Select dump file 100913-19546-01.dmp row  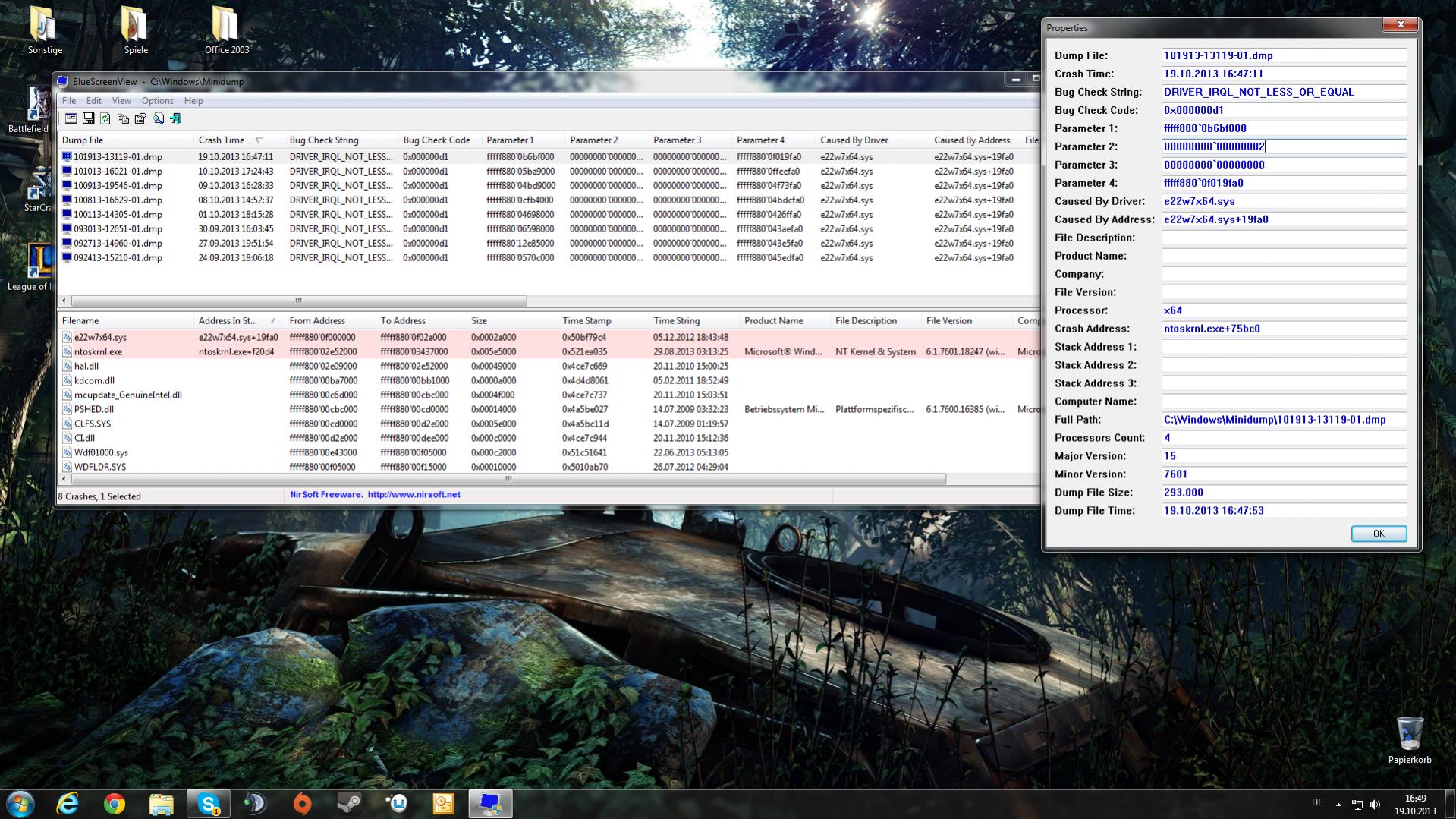tap(548, 186)
